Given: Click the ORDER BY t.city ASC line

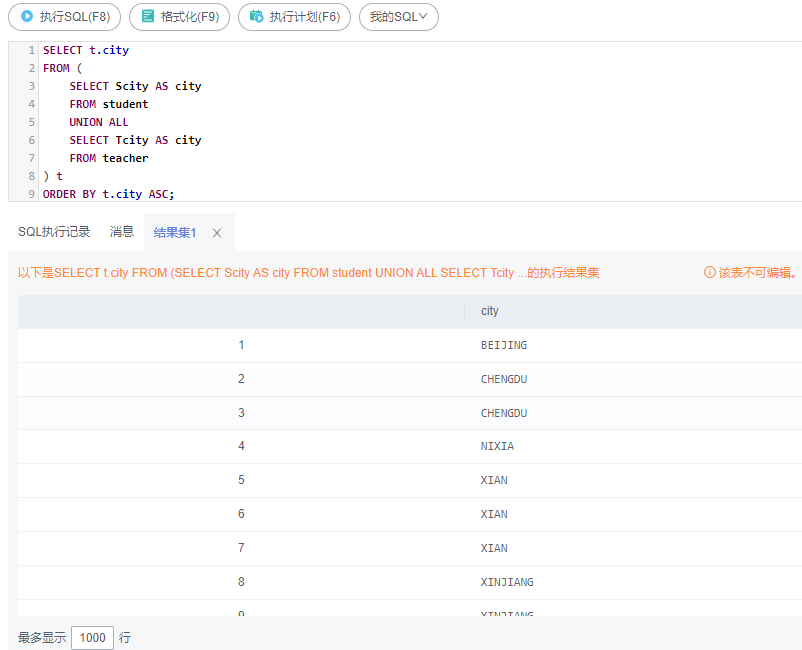Looking at the screenshot, I should pyautogui.click(x=108, y=194).
